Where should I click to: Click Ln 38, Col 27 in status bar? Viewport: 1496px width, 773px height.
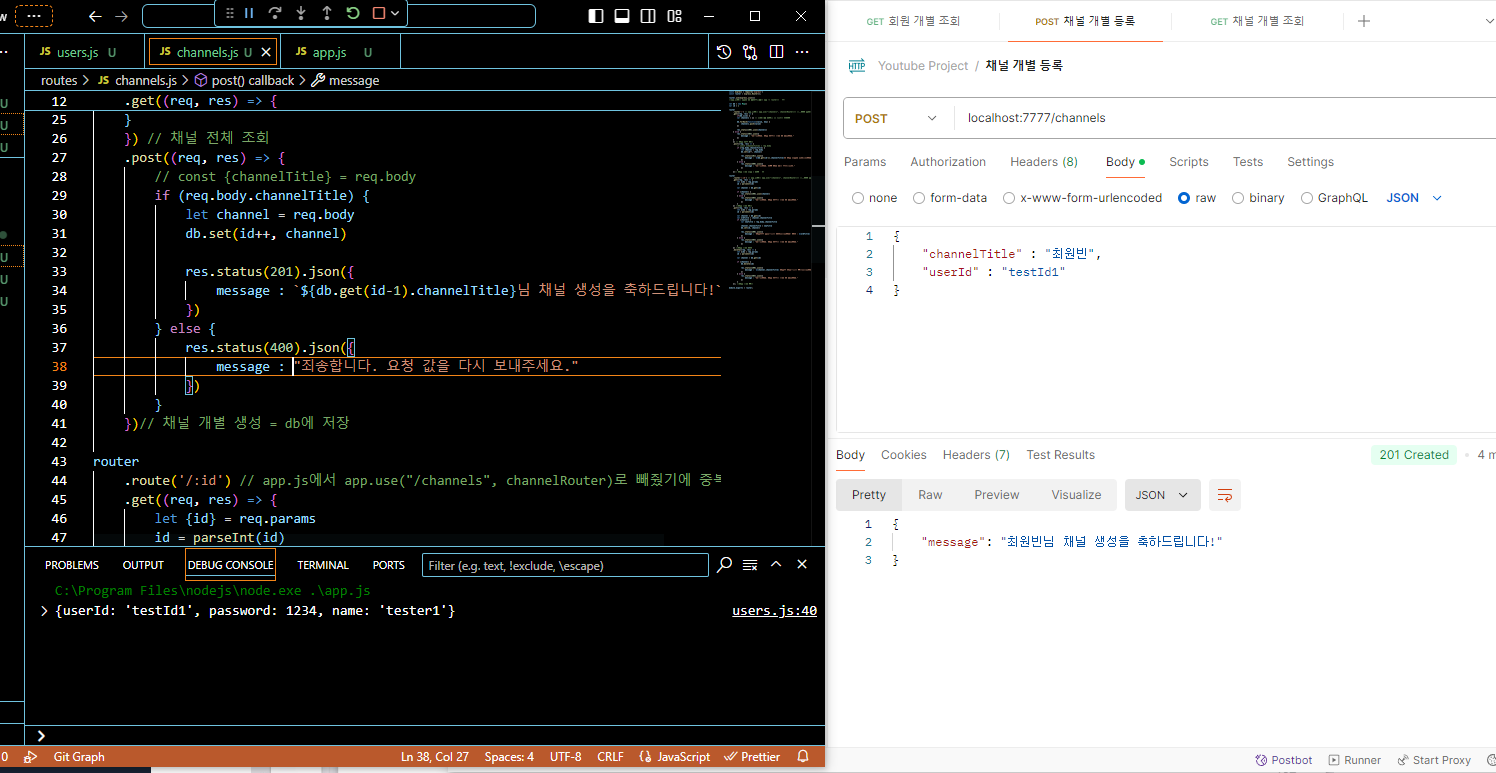coord(435,757)
